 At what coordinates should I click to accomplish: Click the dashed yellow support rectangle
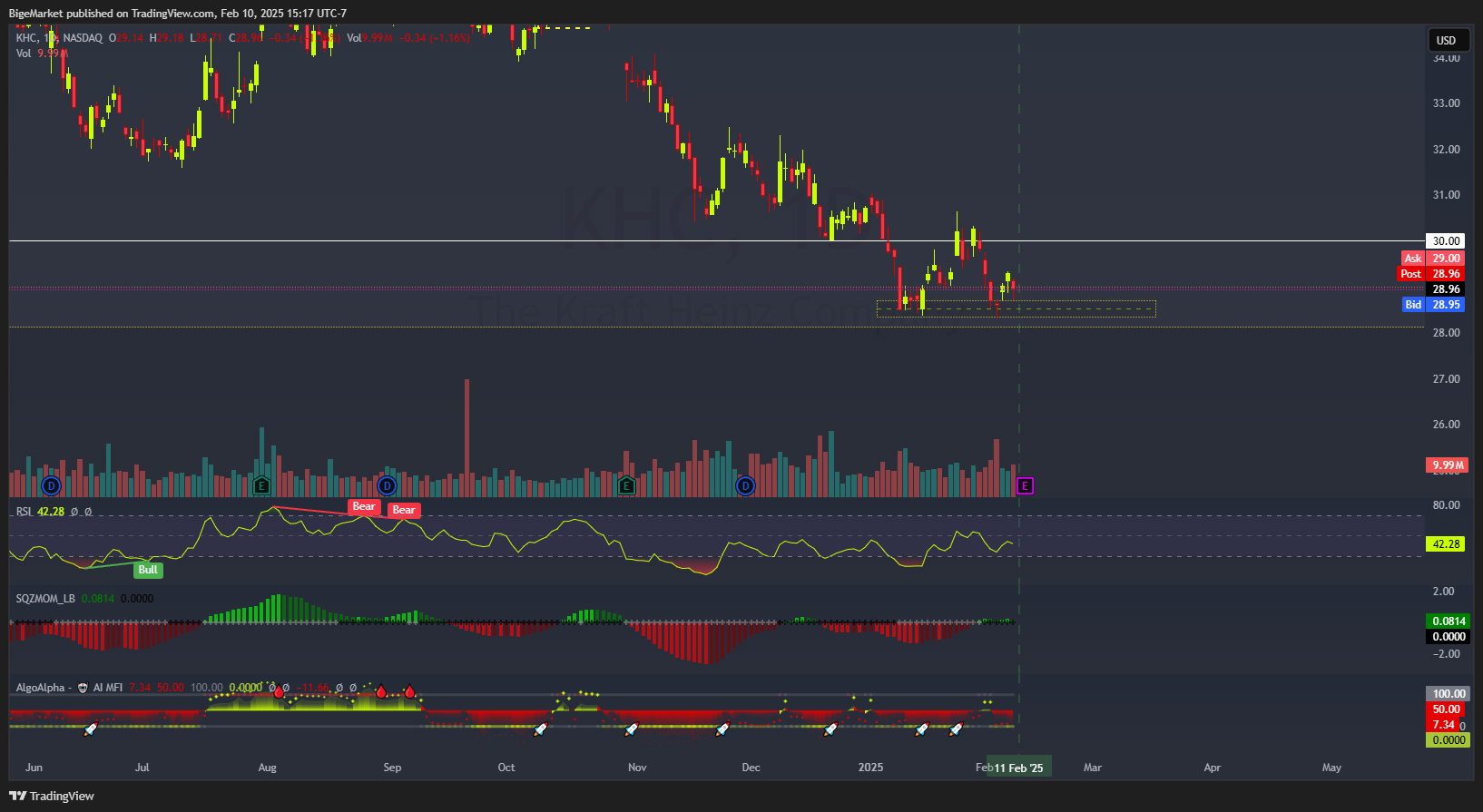click(x=1016, y=308)
